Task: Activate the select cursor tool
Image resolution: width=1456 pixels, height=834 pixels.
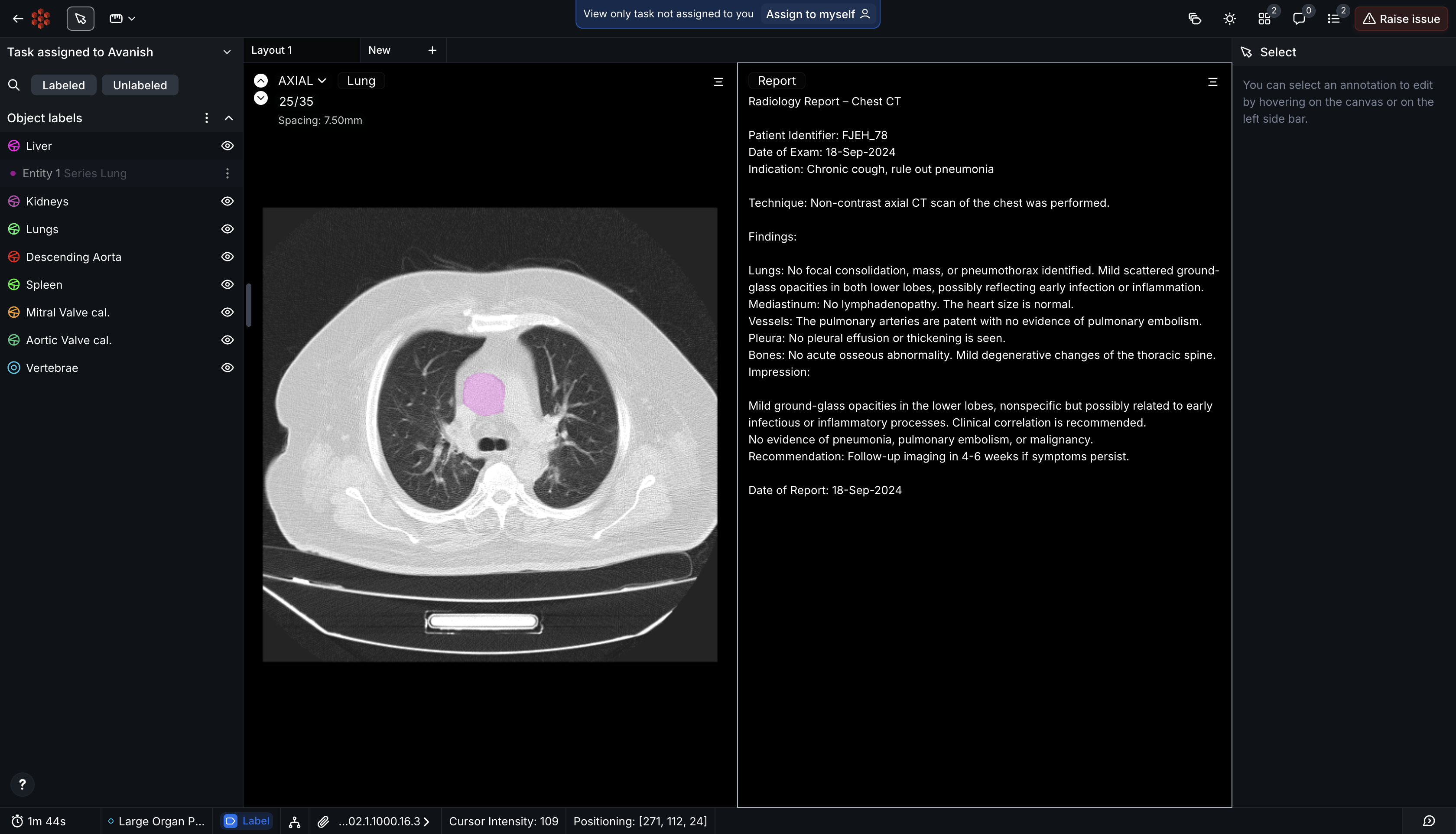Action: tap(80, 19)
